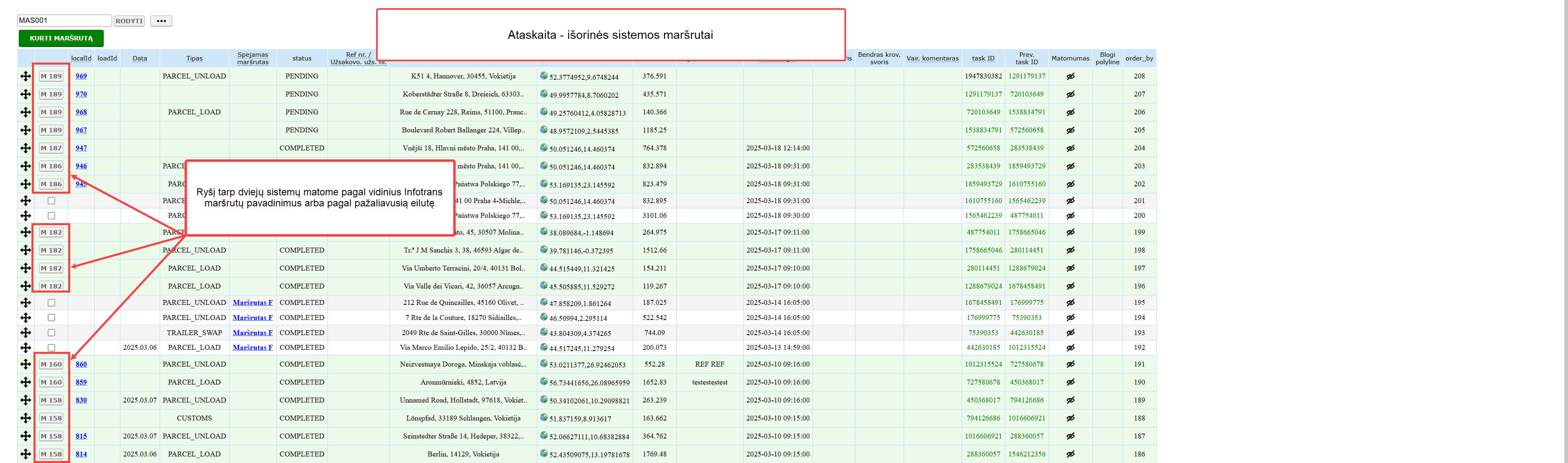Select the checkbox in the Via Marco Emilio Lepido row

click(x=51, y=348)
